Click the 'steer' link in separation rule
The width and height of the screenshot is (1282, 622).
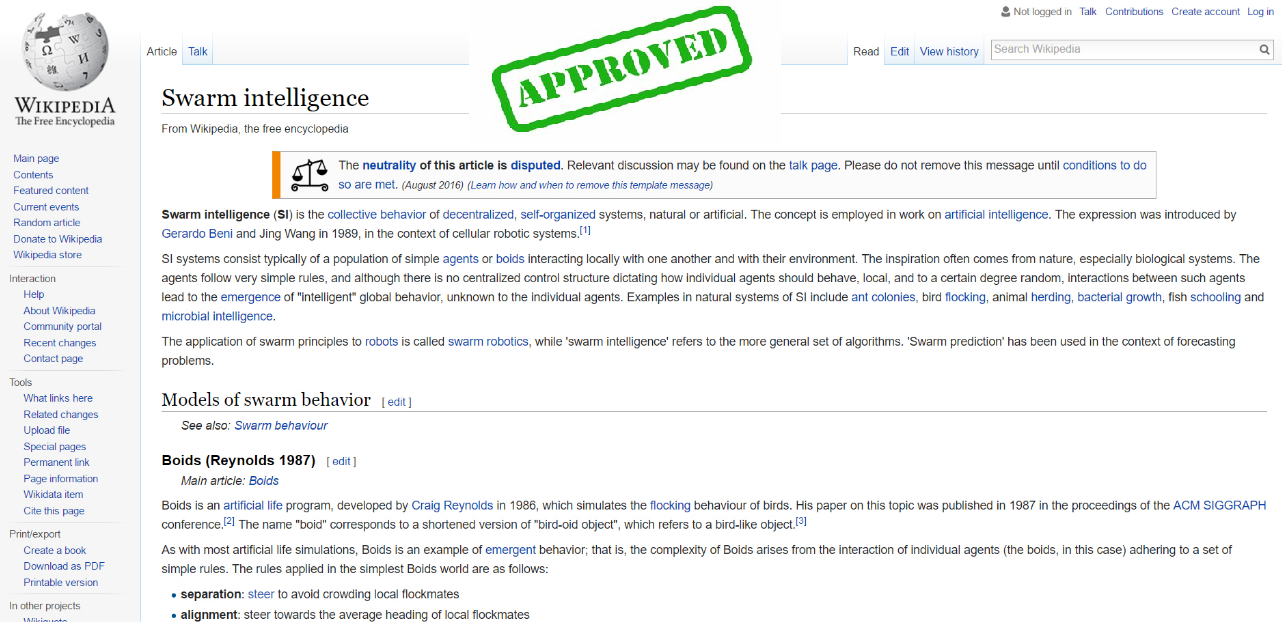click(x=261, y=594)
